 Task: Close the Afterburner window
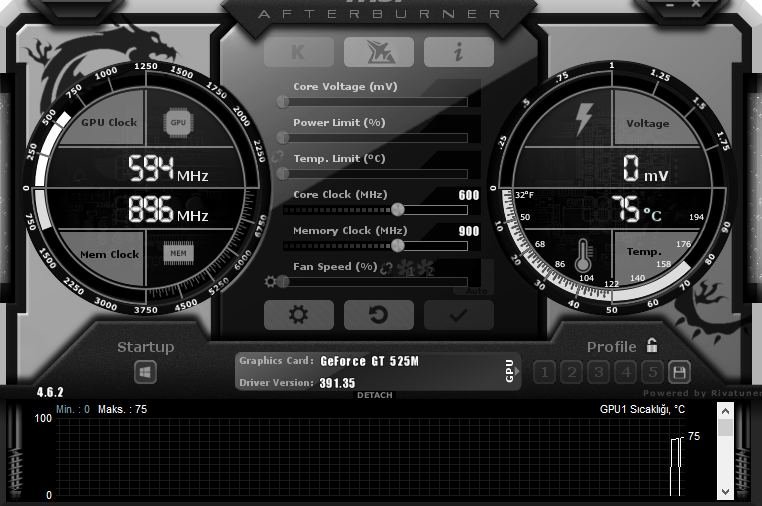[x=696, y=3]
